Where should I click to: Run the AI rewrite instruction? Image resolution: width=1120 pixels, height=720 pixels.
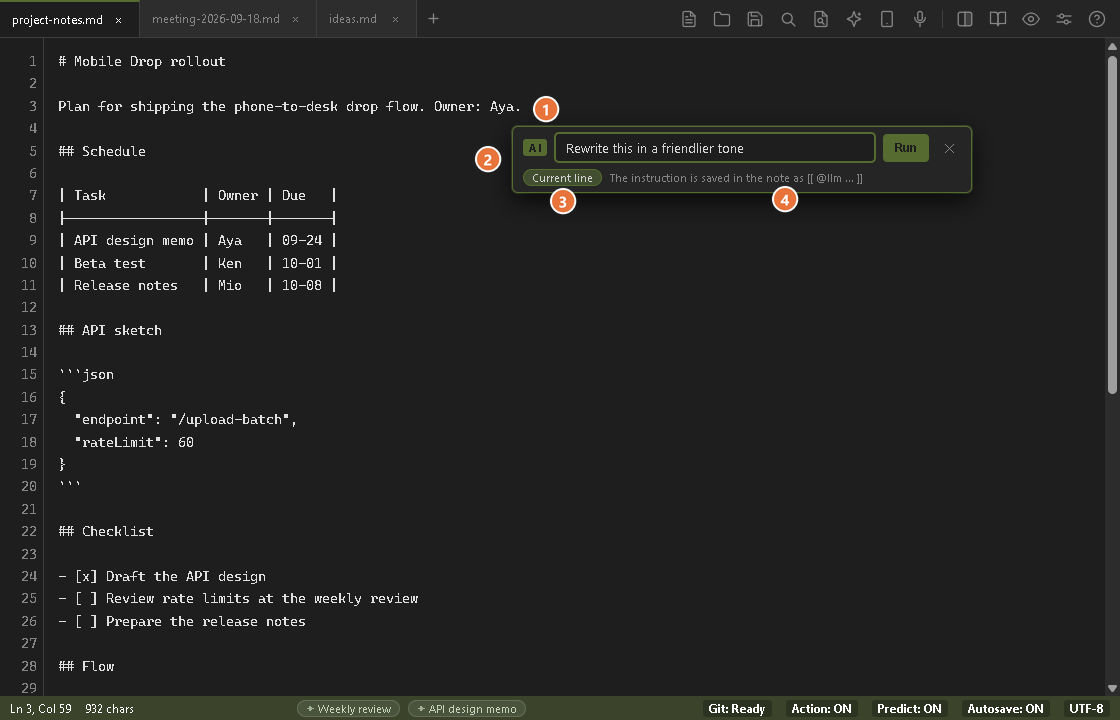(905, 148)
